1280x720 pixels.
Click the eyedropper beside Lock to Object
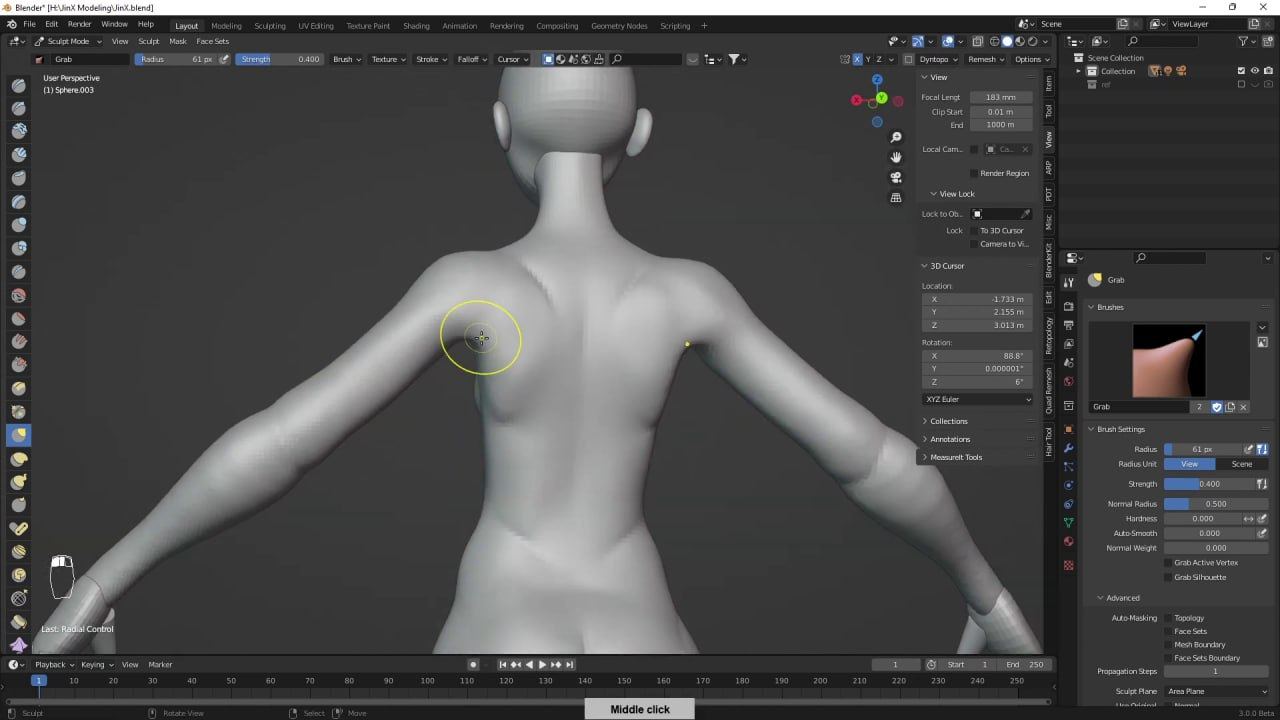pos(1025,214)
